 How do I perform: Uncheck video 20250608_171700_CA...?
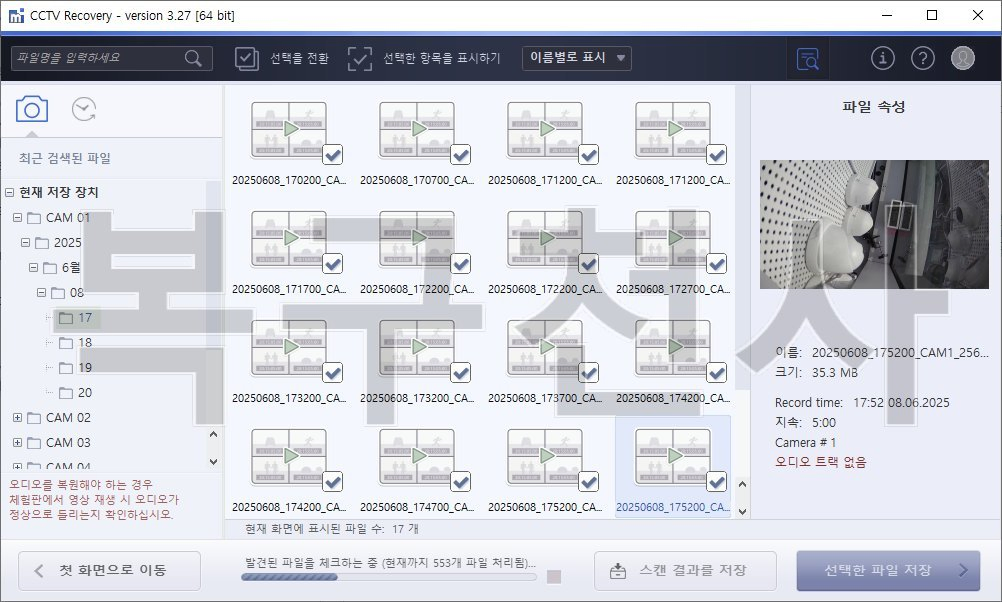point(332,263)
